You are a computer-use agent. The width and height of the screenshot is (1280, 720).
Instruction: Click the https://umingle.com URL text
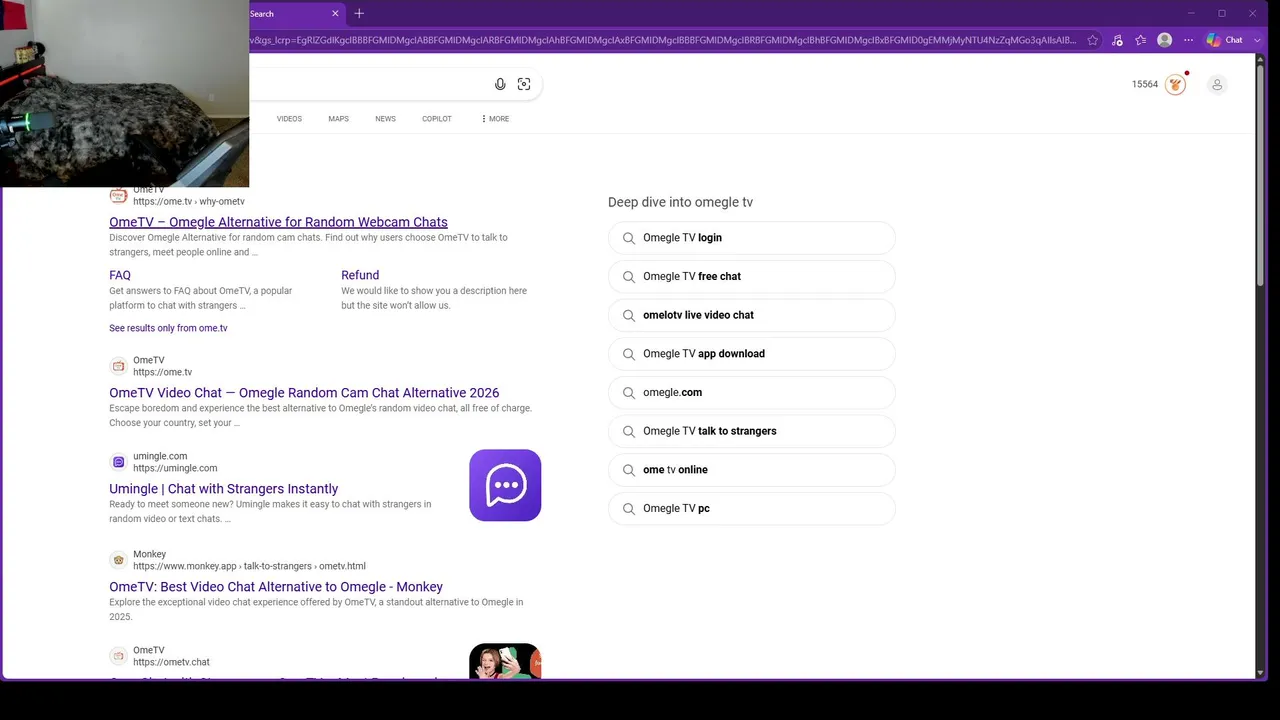pos(175,468)
